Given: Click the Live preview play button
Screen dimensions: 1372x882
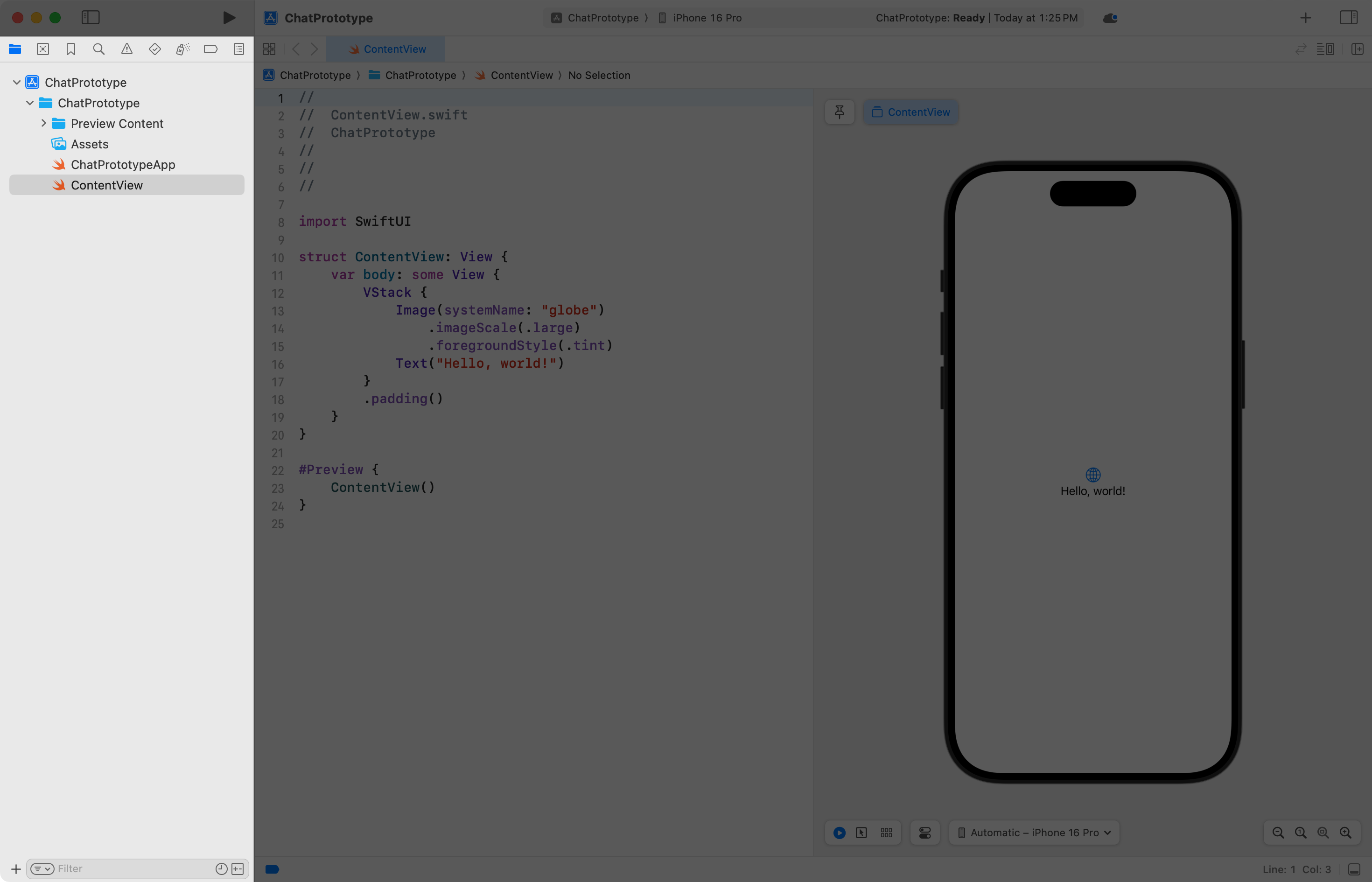Looking at the screenshot, I should (840, 833).
